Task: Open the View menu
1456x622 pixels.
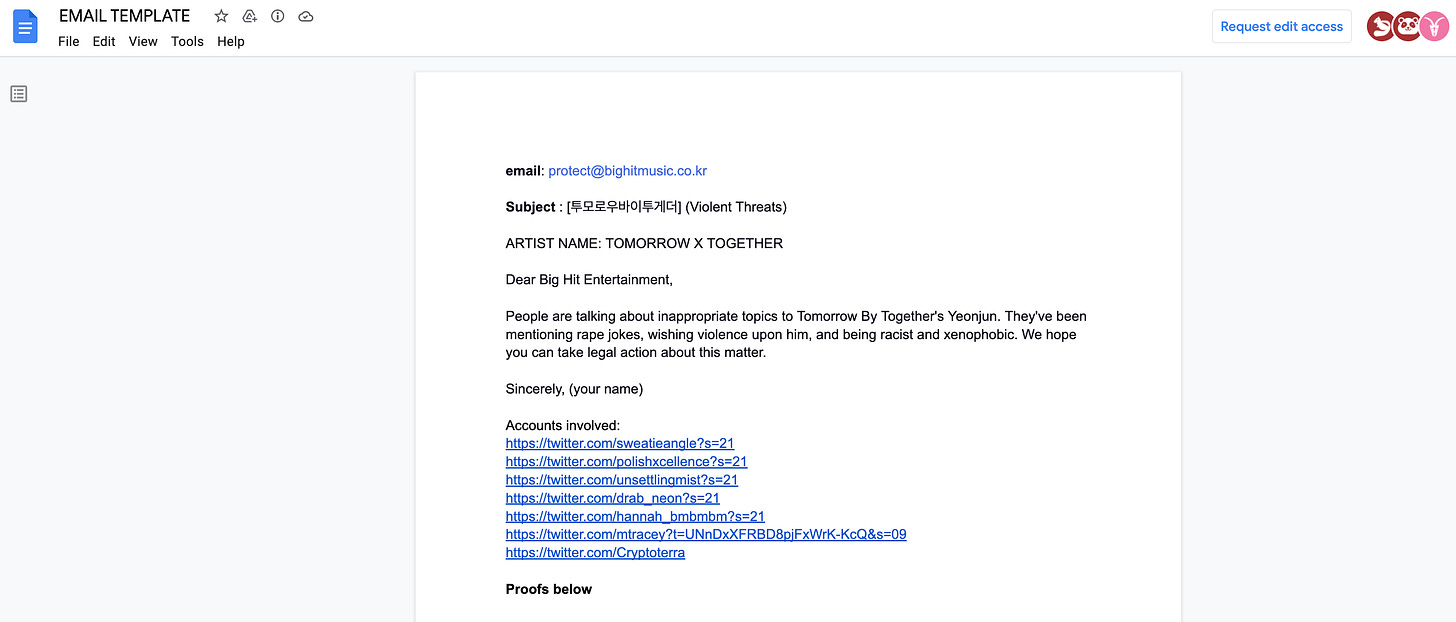Action: pyautogui.click(x=143, y=42)
